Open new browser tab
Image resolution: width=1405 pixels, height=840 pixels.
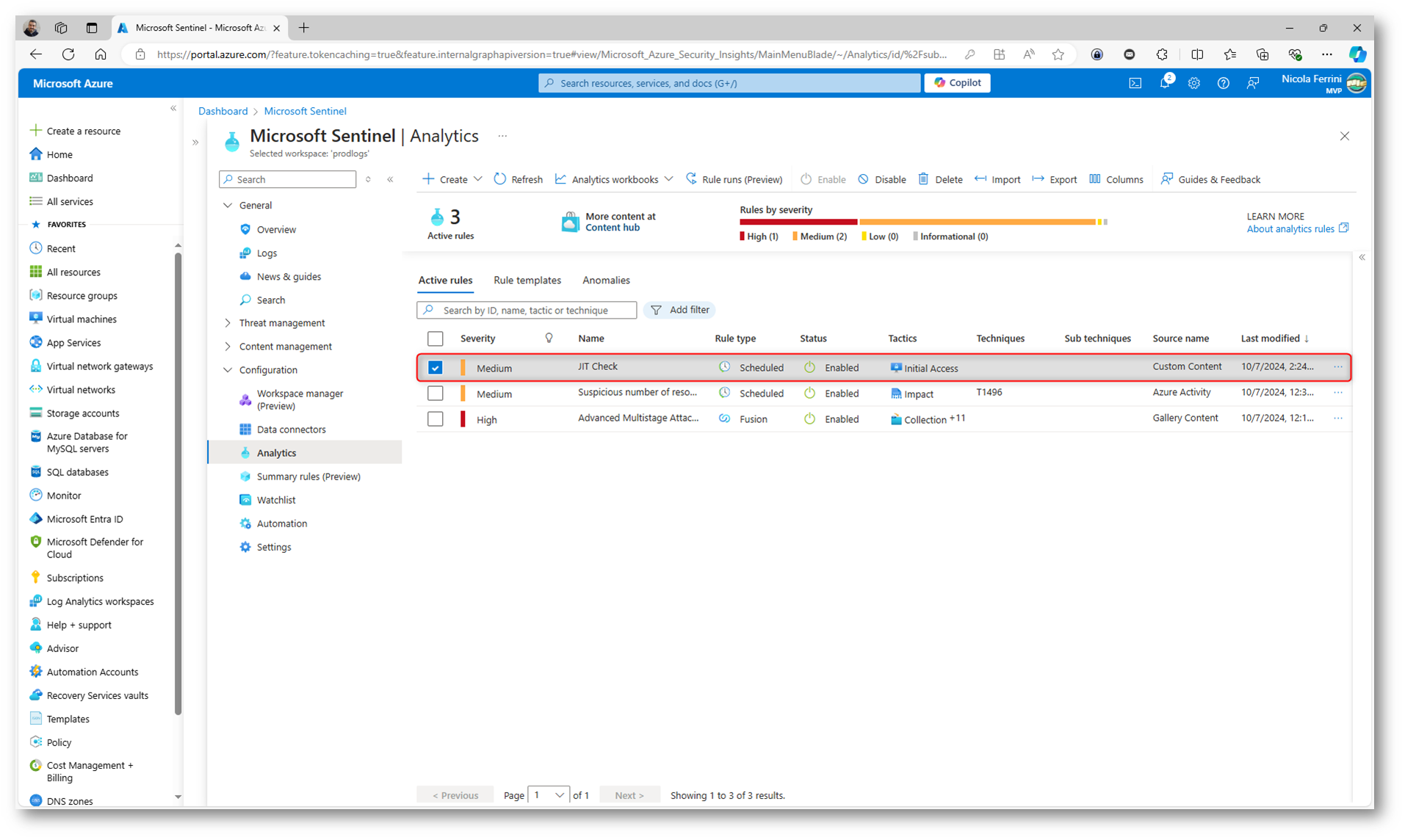click(304, 28)
